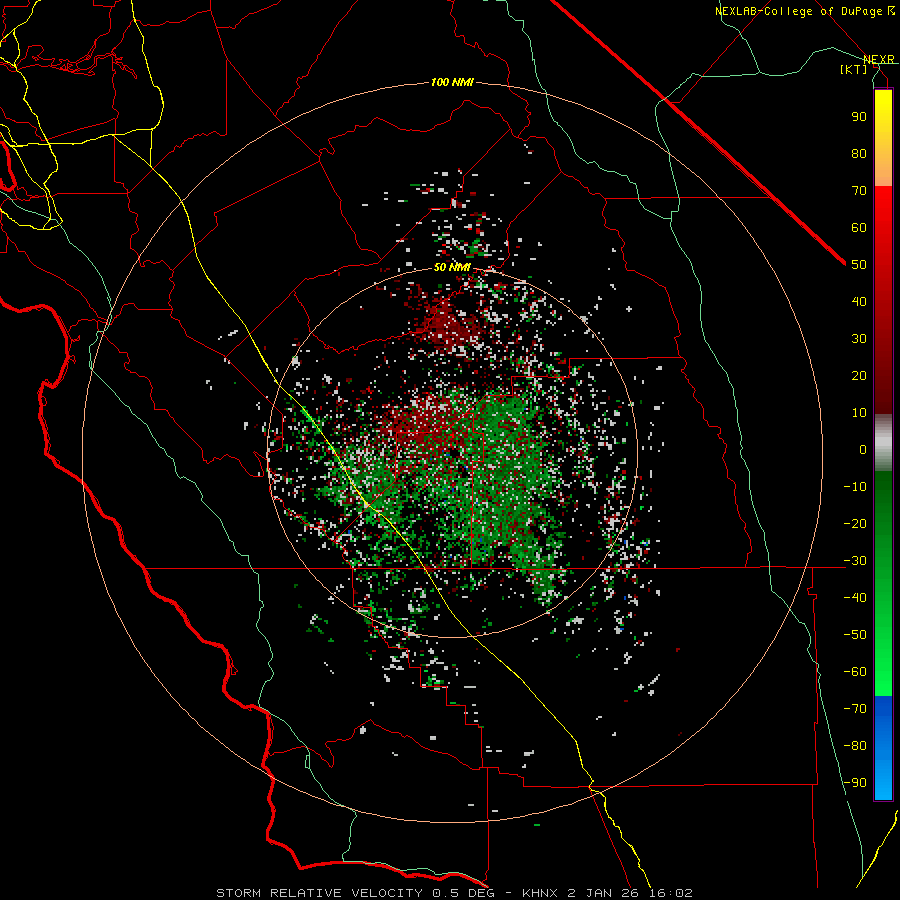This screenshot has width=900, height=900.
Task: Click the 70 value on velocity scale
Action: pyautogui.click(x=859, y=191)
